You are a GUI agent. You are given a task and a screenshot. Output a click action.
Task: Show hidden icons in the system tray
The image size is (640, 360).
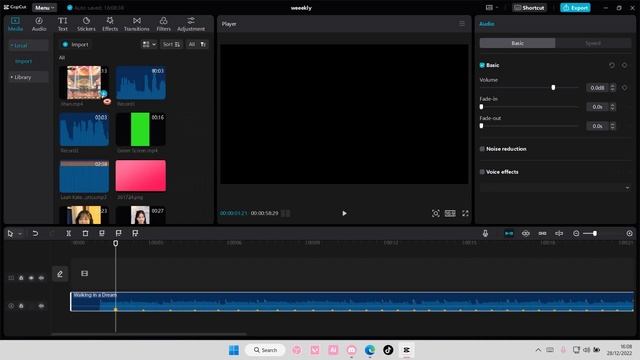[538, 350]
